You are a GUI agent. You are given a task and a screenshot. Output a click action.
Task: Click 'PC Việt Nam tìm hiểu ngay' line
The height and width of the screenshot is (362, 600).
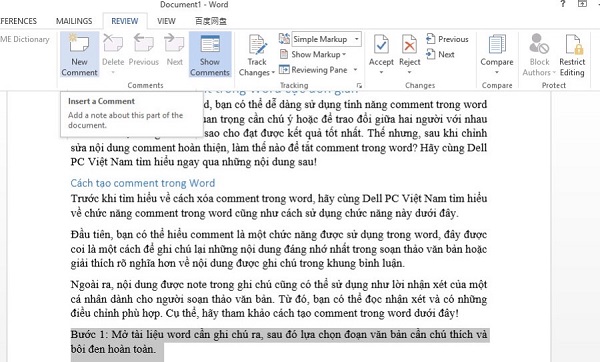[194, 162]
